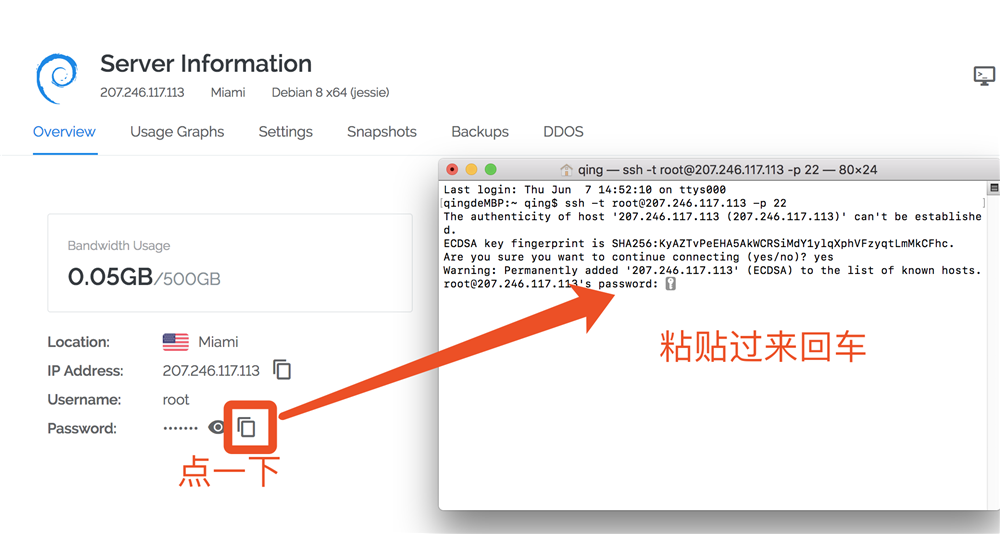Screen dimensions: 1000x534
Task: Click the key icon at the password prompt
Action: point(670,284)
